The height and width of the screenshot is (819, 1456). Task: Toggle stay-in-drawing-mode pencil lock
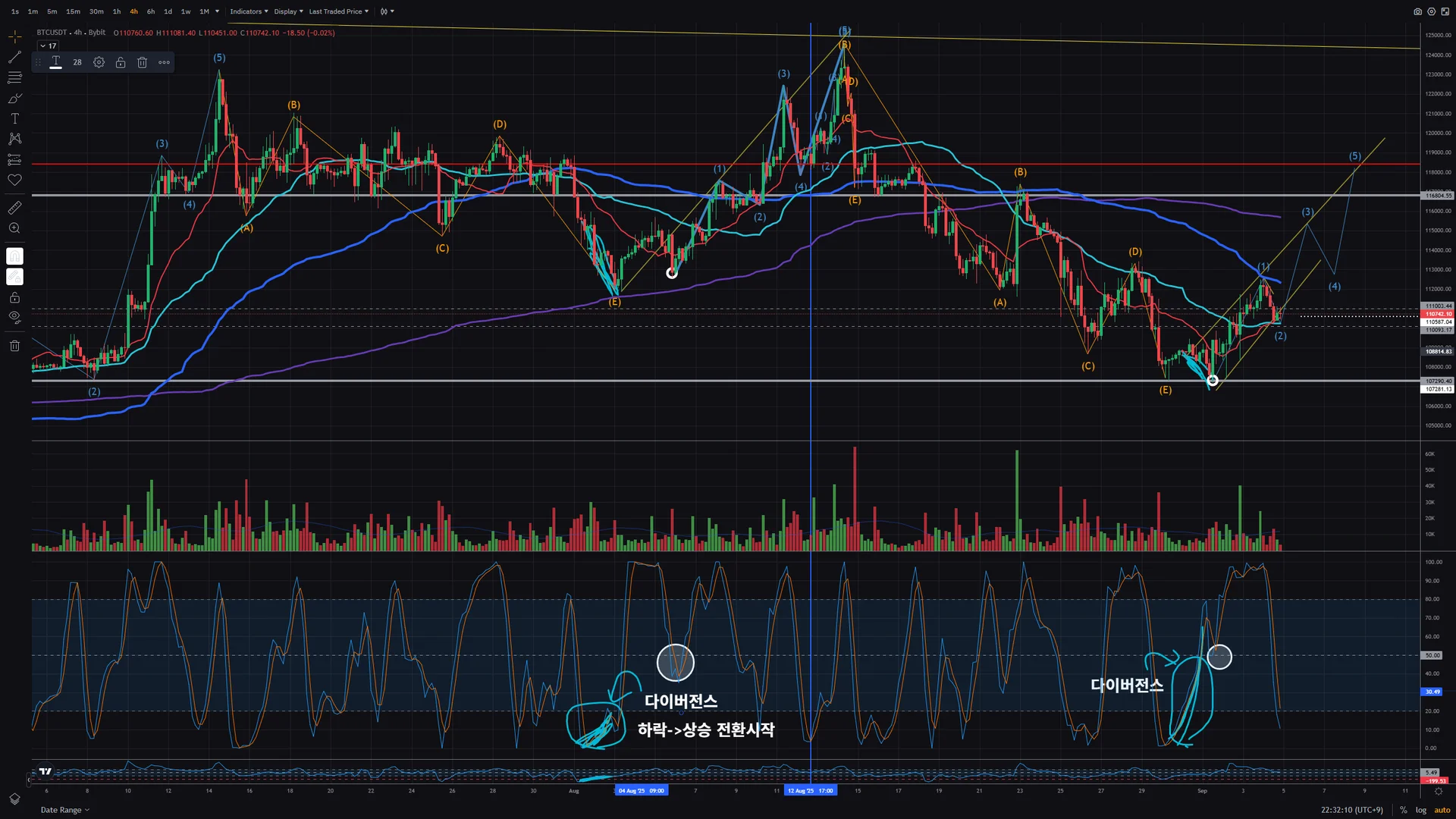[x=14, y=277]
